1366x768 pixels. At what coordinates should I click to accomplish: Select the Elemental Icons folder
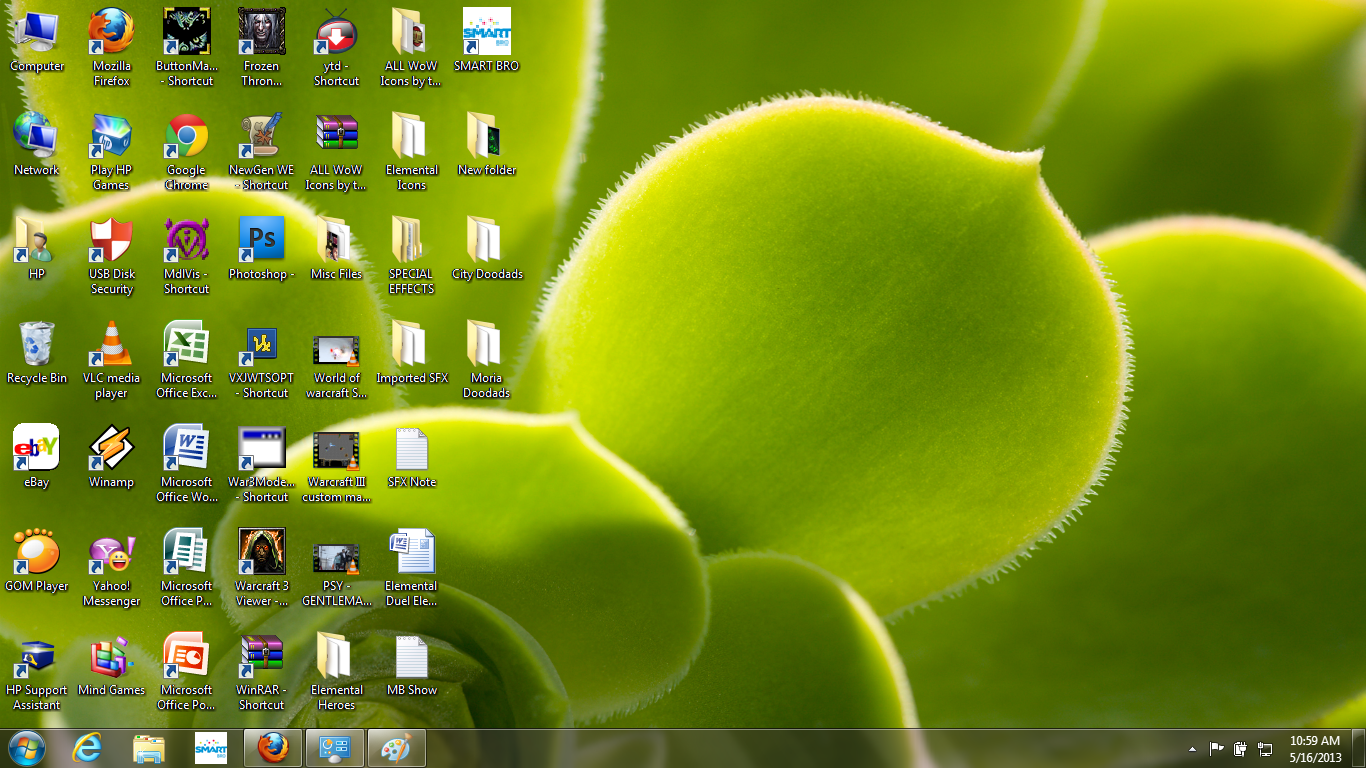tap(412, 151)
